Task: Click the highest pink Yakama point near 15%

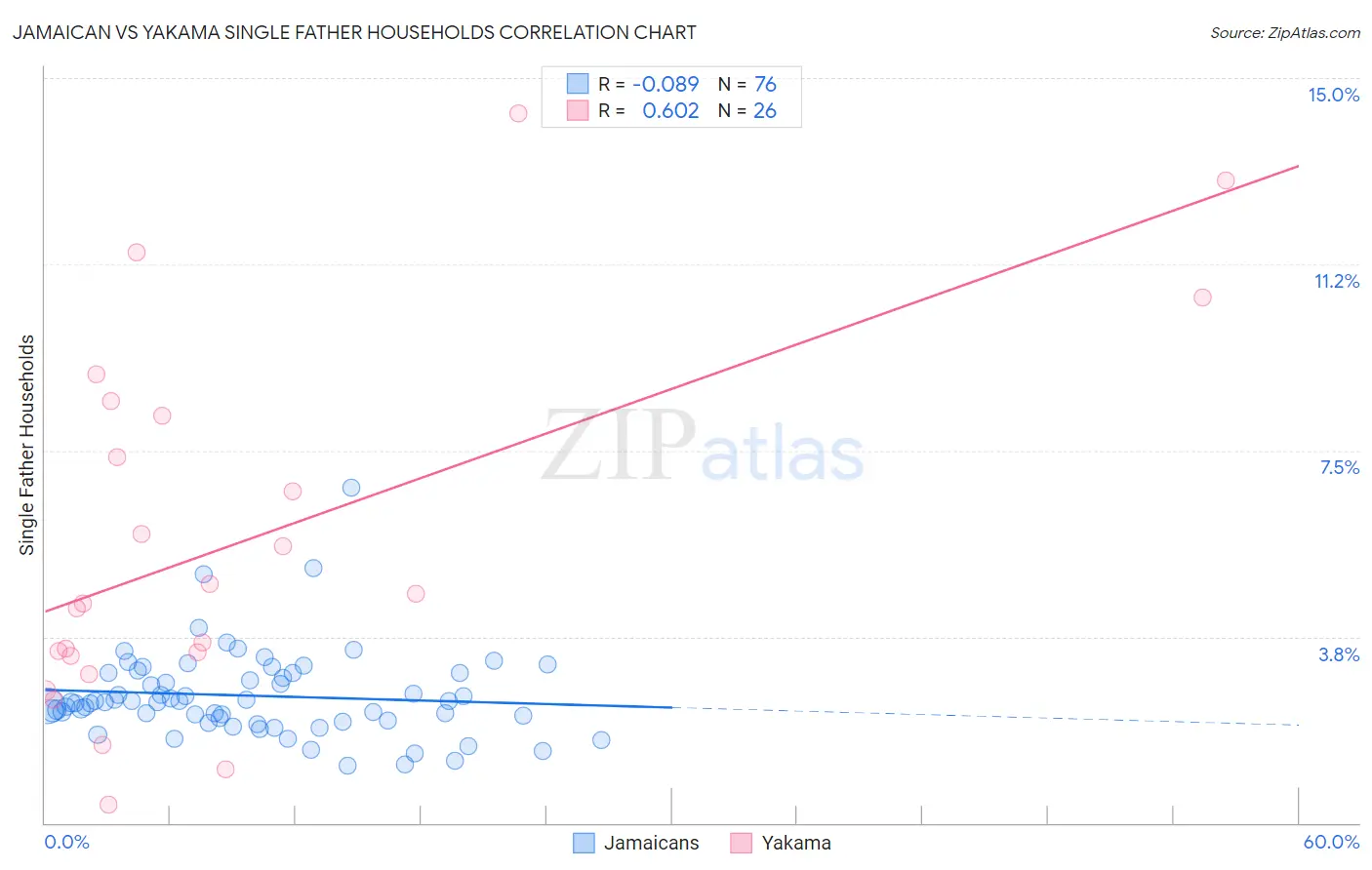Action: 518,113
